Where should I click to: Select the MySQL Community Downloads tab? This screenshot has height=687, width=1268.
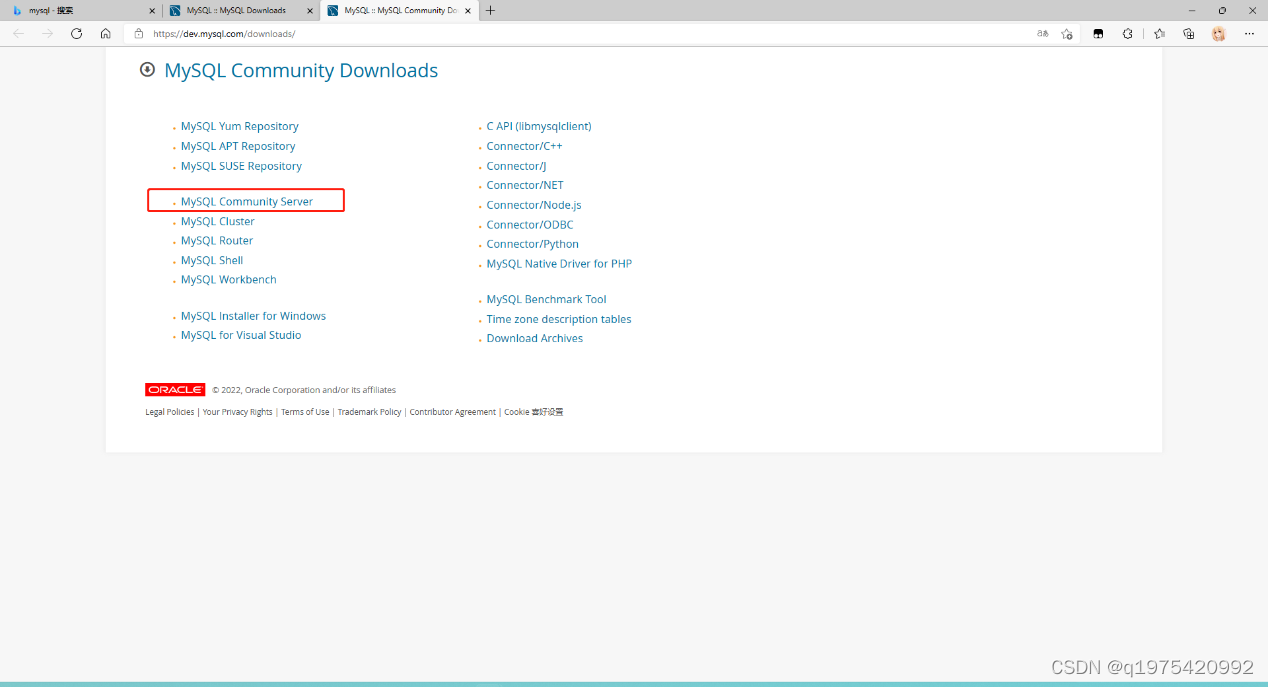tap(401, 10)
